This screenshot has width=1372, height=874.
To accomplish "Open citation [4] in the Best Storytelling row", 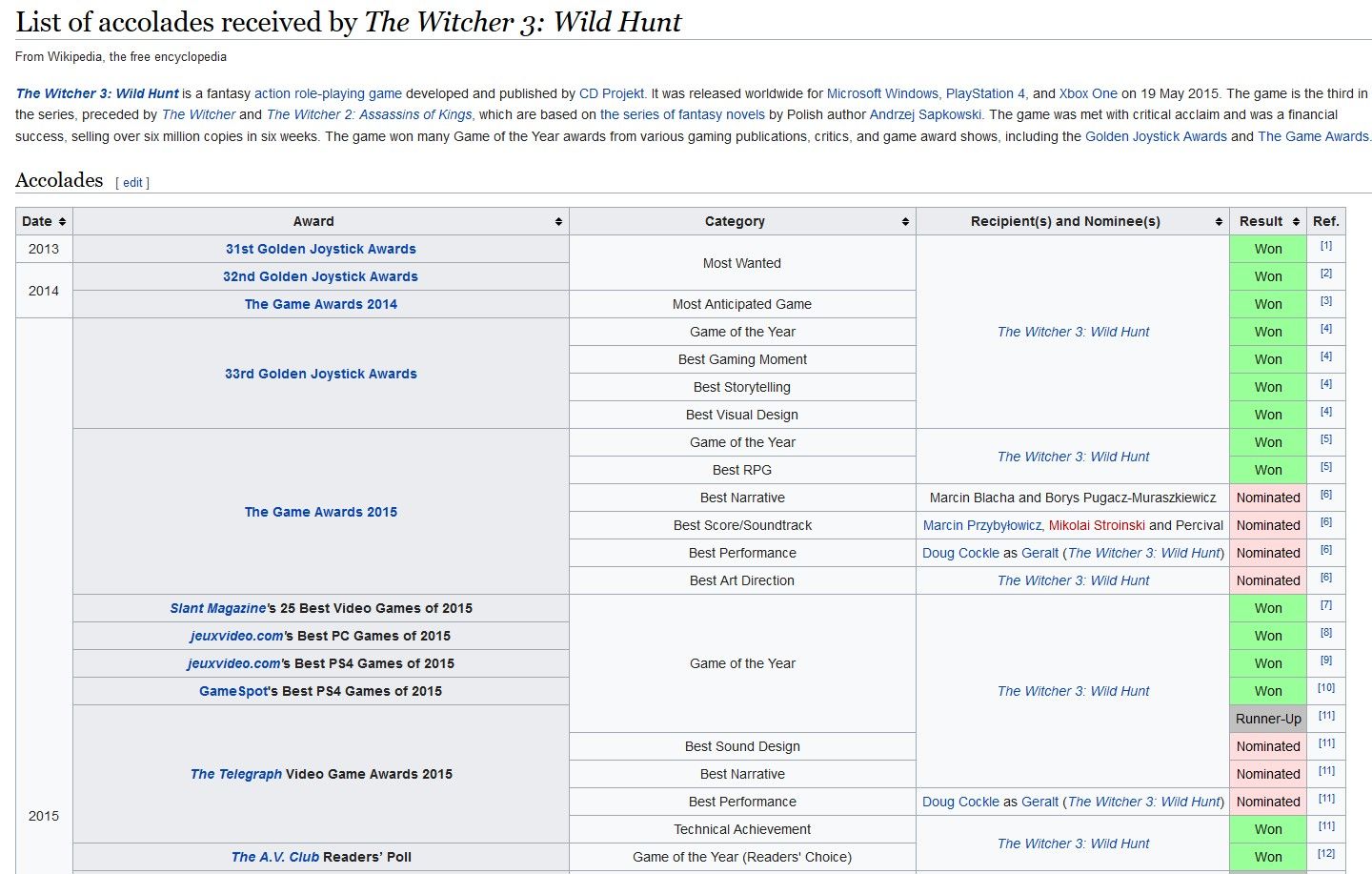I will (1326, 384).
